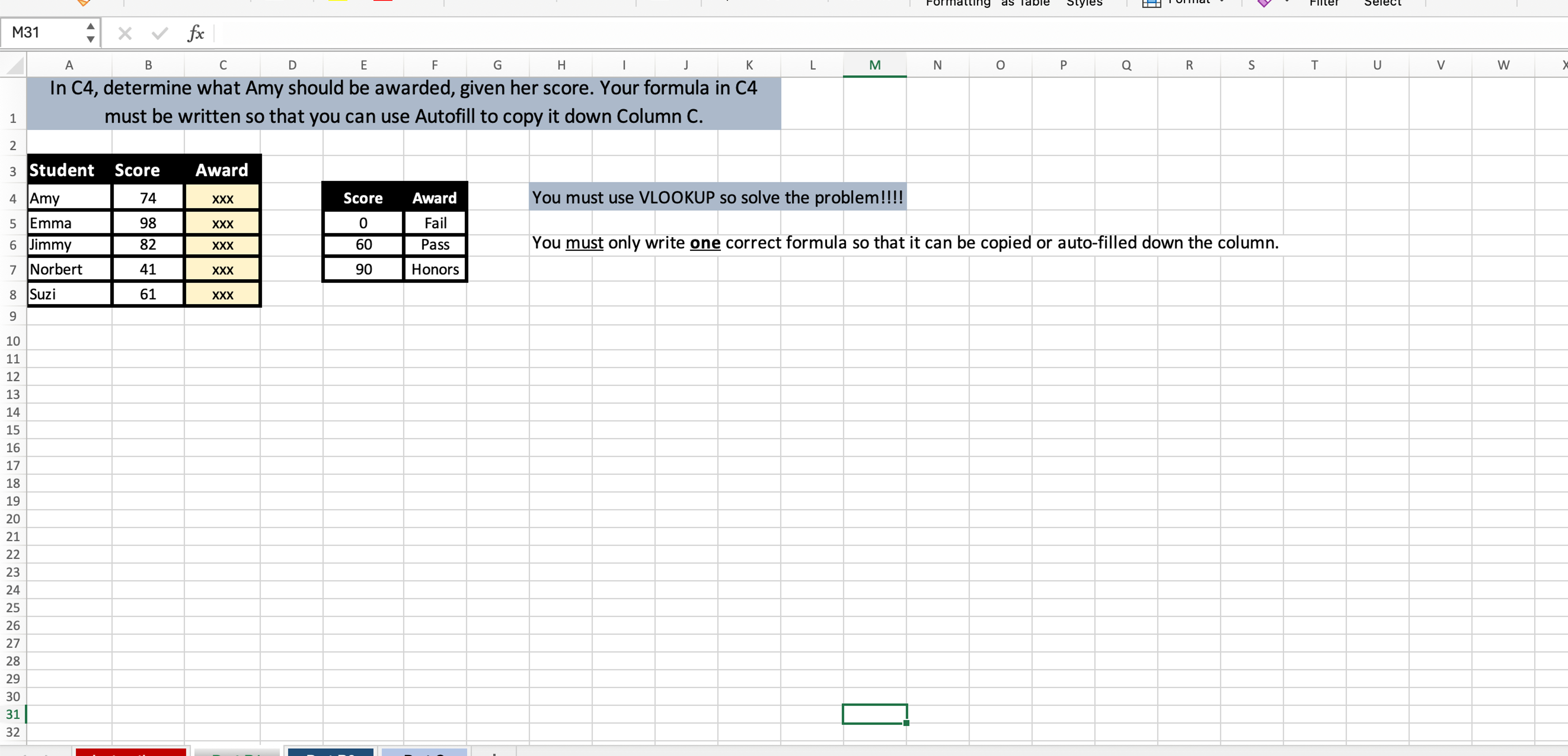Click the lookup table cell containing 60
The image size is (1568, 756).
(x=363, y=244)
